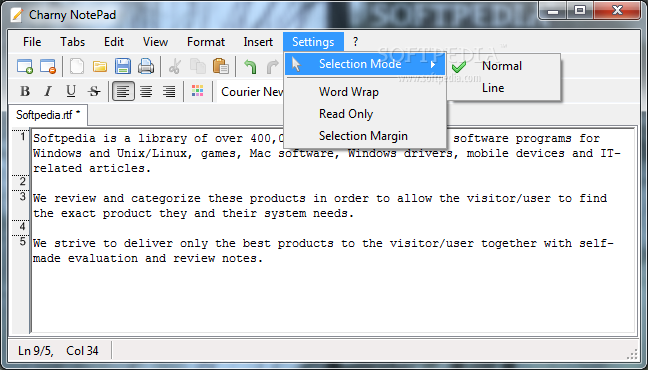Click line number 3 in margin
This screenshot has width=648, height=370.
click(x=23, y=197)
